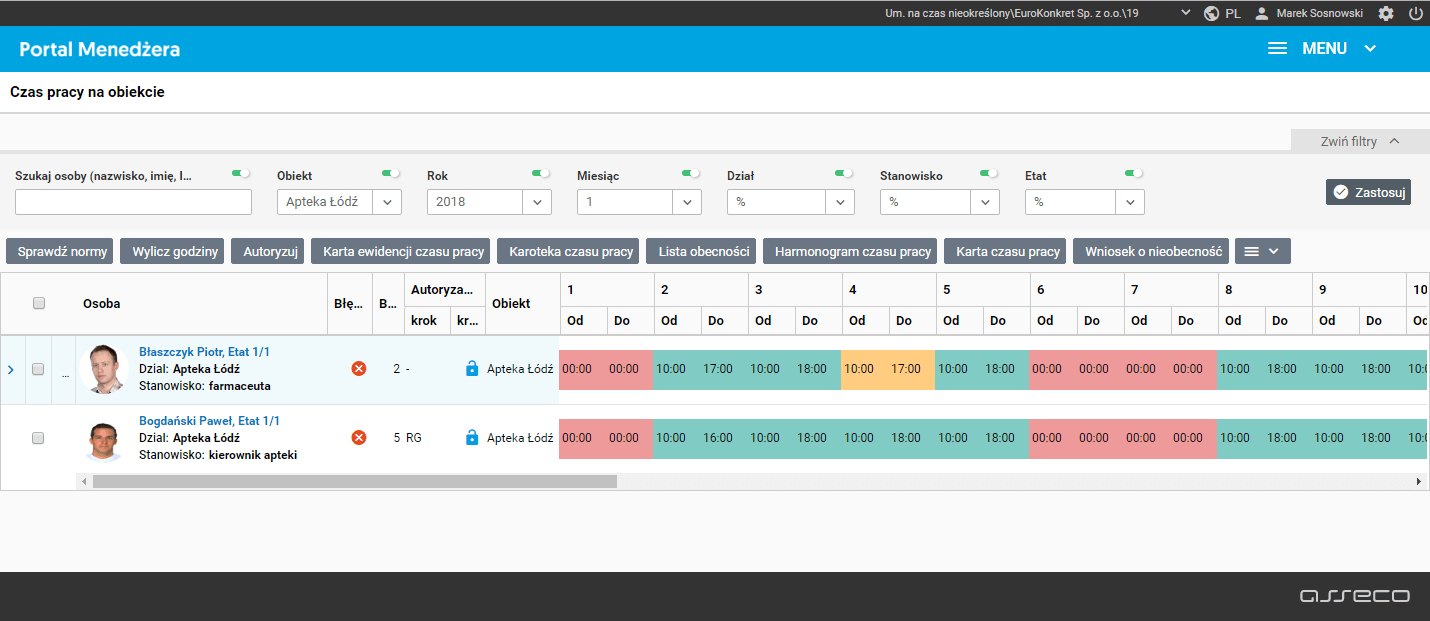Open the settings gear icon
Image resolution: width=1430 pixels, height=621 pixels.
[x=1385, y=13]
